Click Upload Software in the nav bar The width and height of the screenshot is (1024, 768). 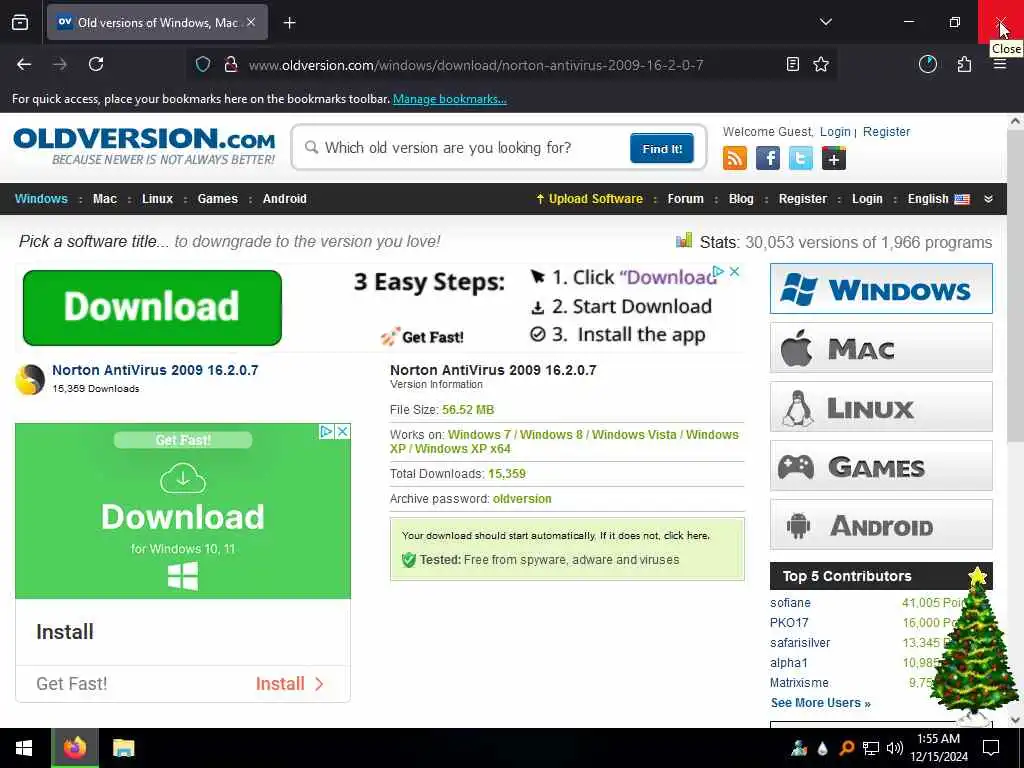[x=590, y=199]
